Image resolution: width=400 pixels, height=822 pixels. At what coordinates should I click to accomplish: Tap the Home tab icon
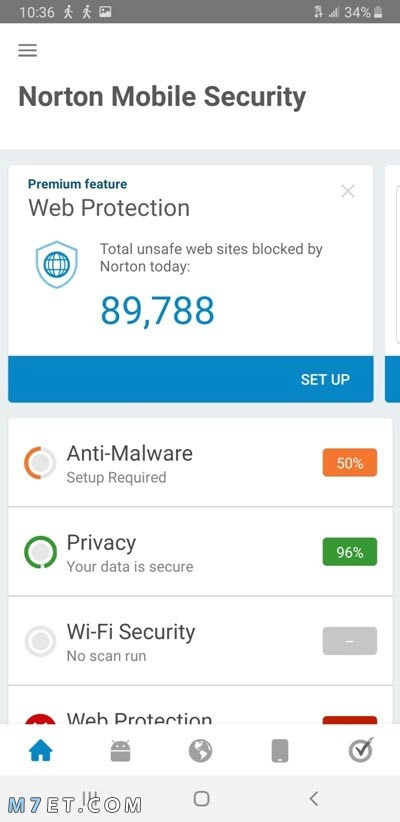coord(41,751)
